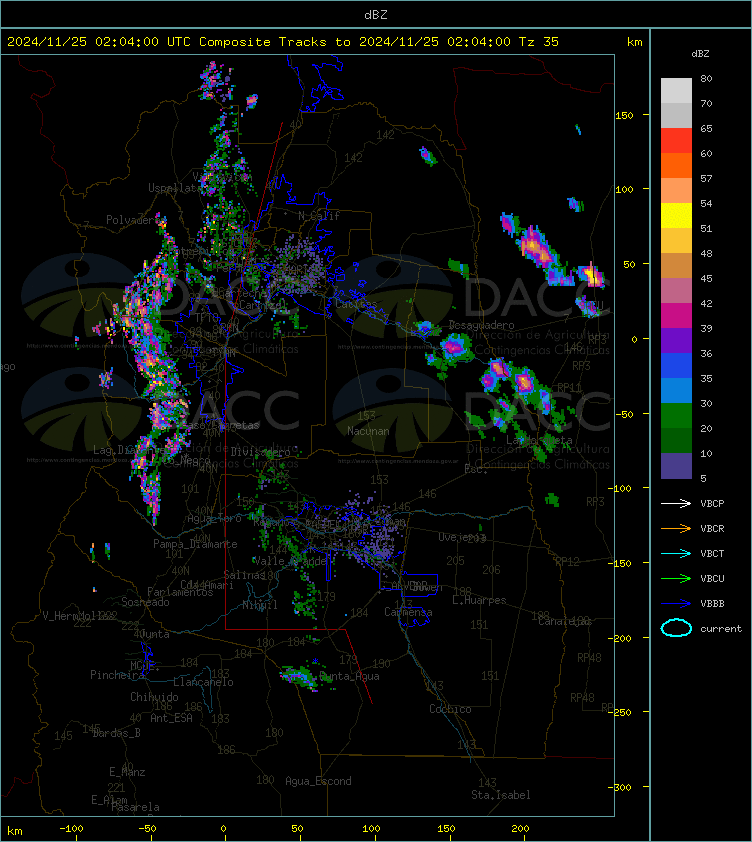The width and height of the screenshot is (752, 842).
Task: Click the 'dBZ' title at the top
Action: [375, 15]
